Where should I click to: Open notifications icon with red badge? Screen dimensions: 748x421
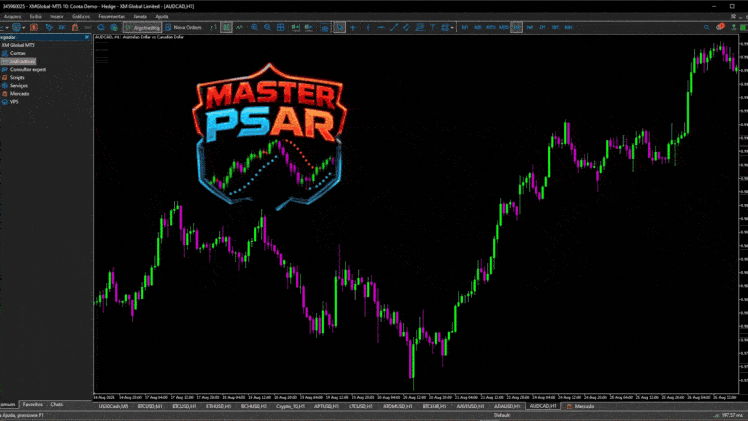[x=720, y=27]
